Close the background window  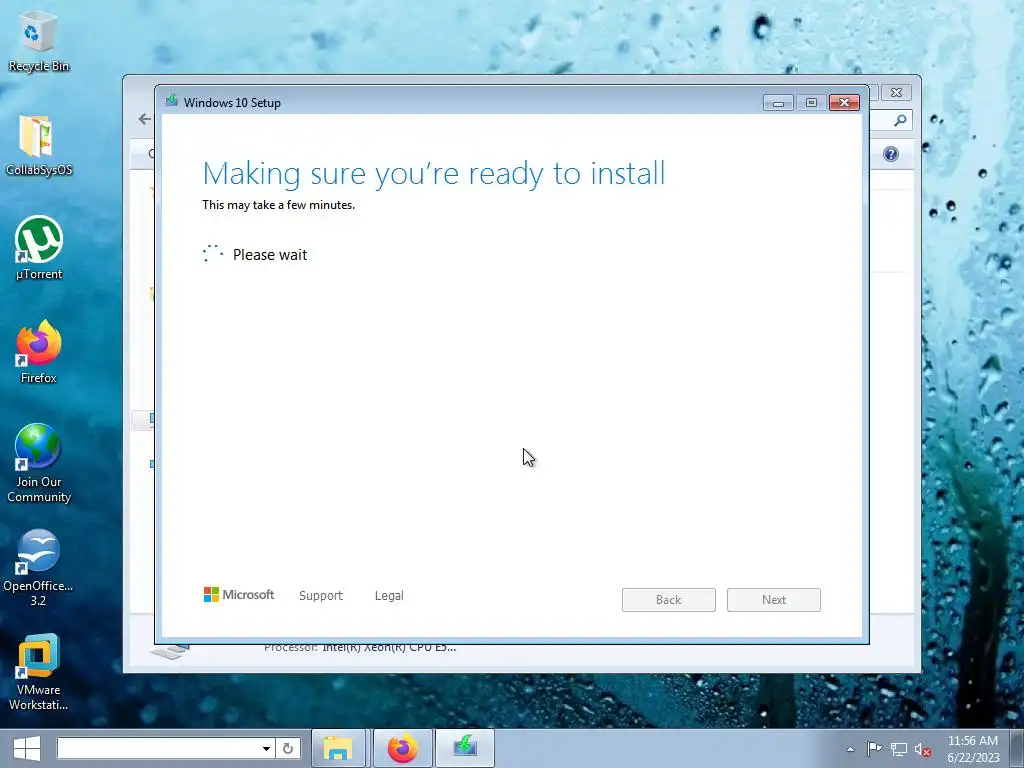(896, 93)
